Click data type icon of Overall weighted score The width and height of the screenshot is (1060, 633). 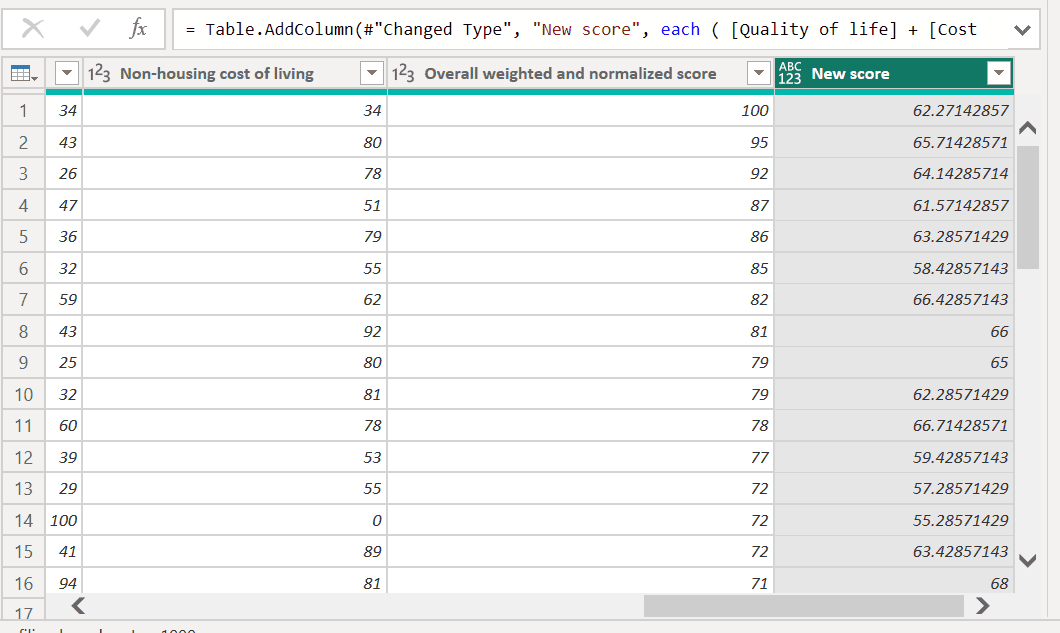click(403, 74)
